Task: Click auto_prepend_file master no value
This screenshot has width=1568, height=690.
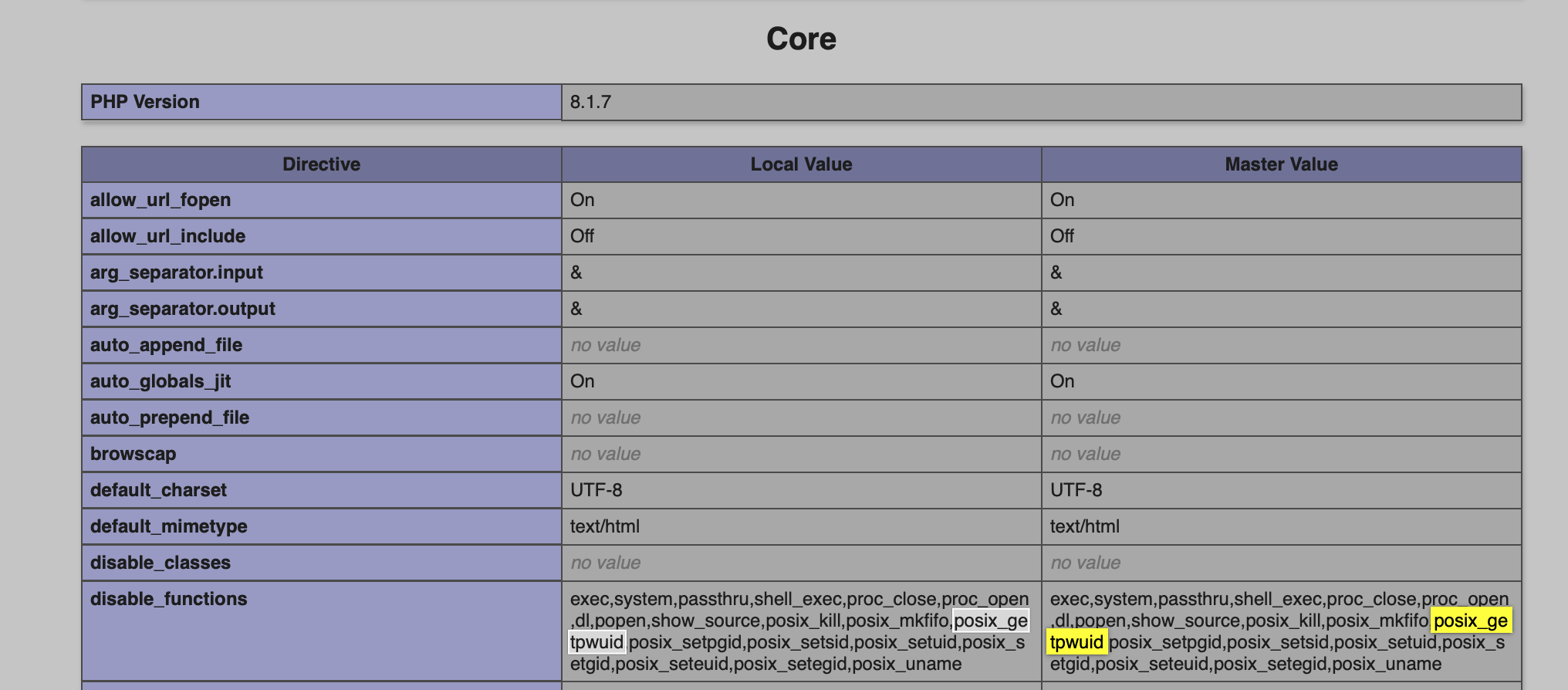Action: 1086,418
